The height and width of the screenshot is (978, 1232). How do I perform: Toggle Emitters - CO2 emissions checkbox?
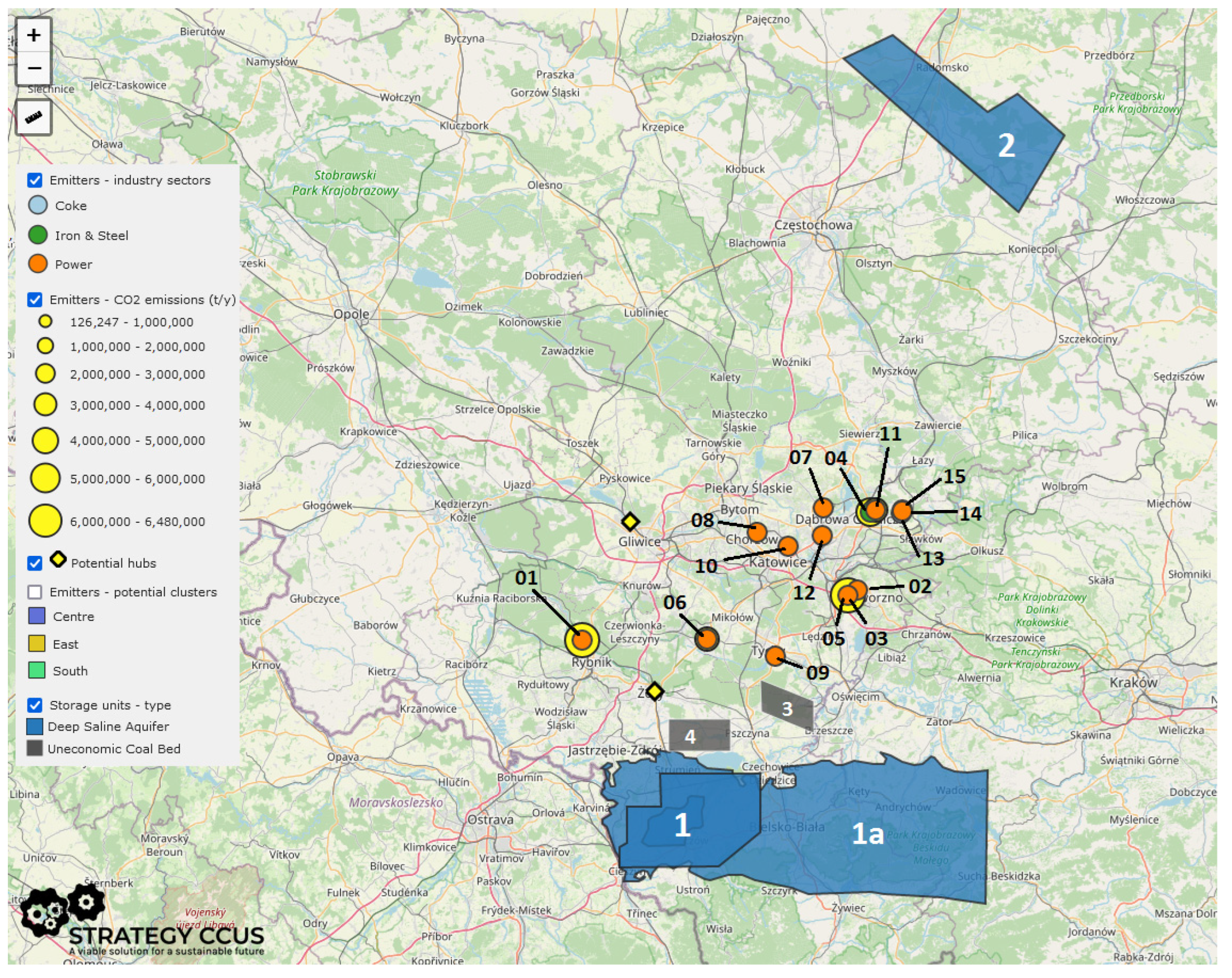point(35,300)
